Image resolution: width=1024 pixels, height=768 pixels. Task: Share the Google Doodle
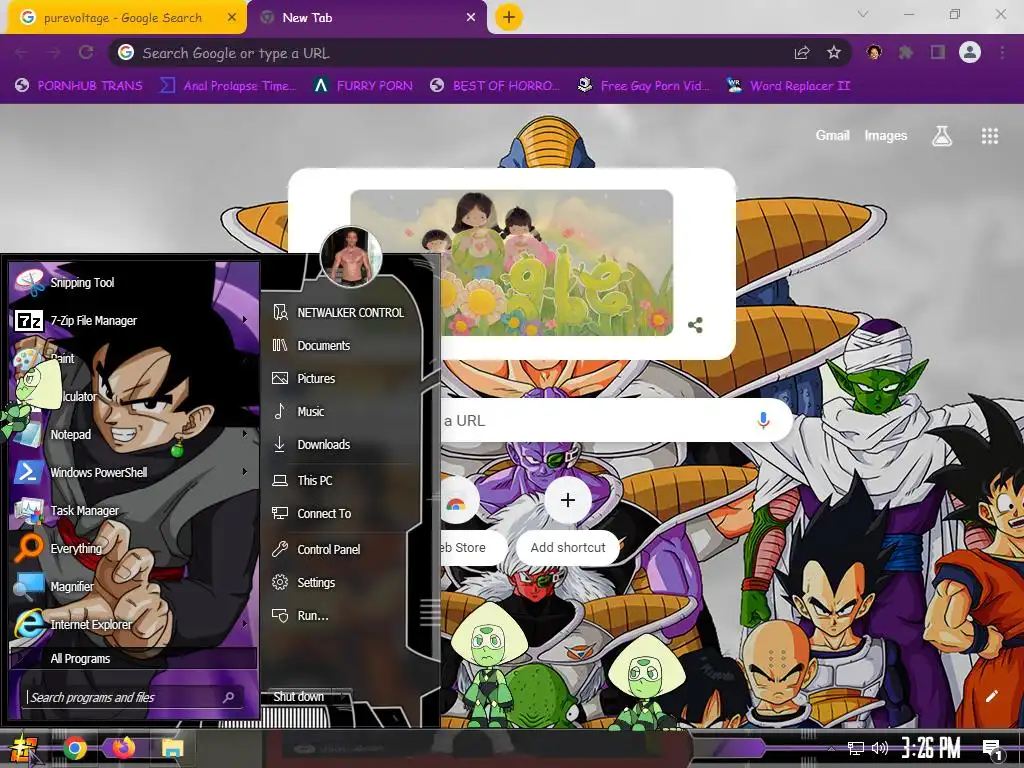click(696, 325)
